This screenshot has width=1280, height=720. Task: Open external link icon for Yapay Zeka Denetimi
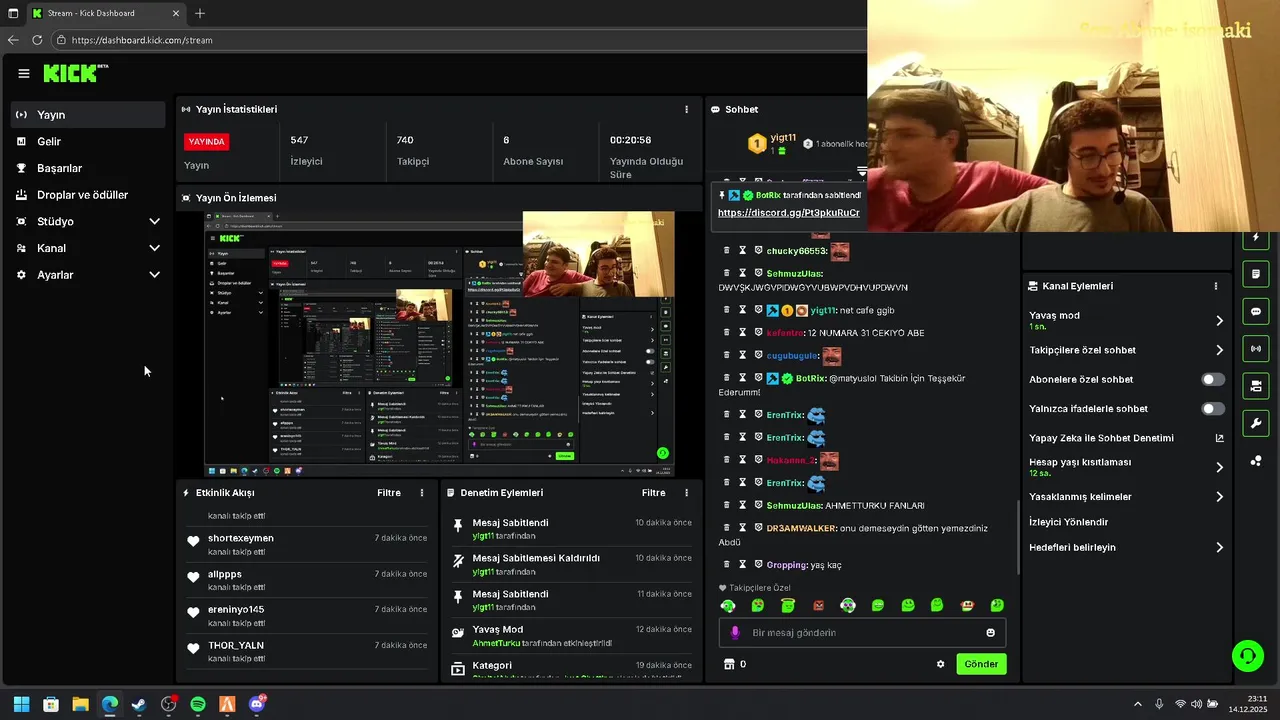click(x=1219, y=438)
